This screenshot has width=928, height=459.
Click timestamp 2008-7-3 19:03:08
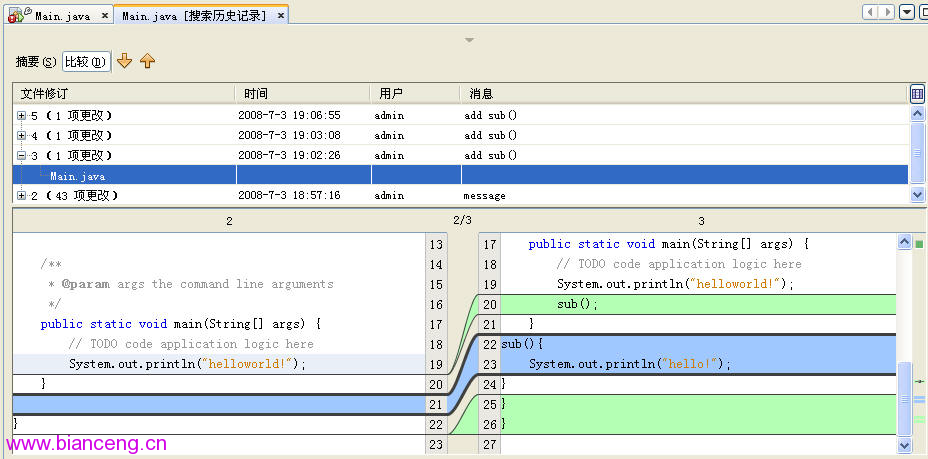point(289,135)
